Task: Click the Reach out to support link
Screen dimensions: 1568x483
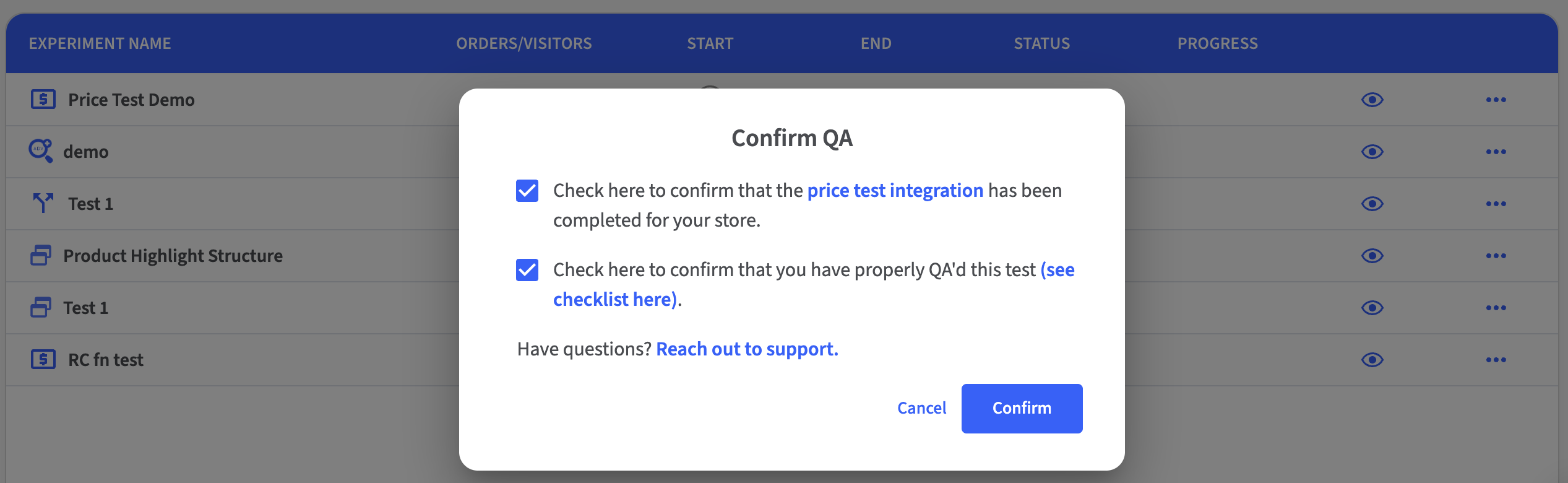Action: click(x=747, y=349)
